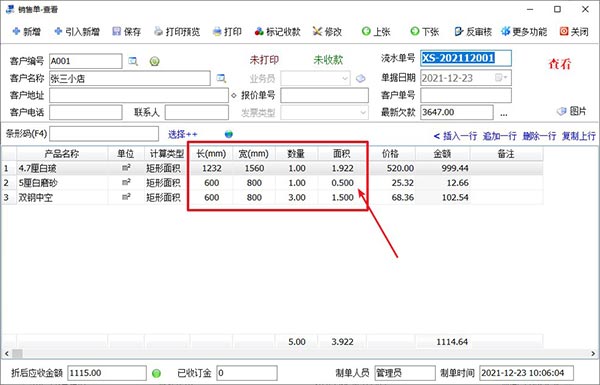Click the 流水单号 field XS-202112001
The height and width of the screenshot is (385, 600).
click(466, 58)
